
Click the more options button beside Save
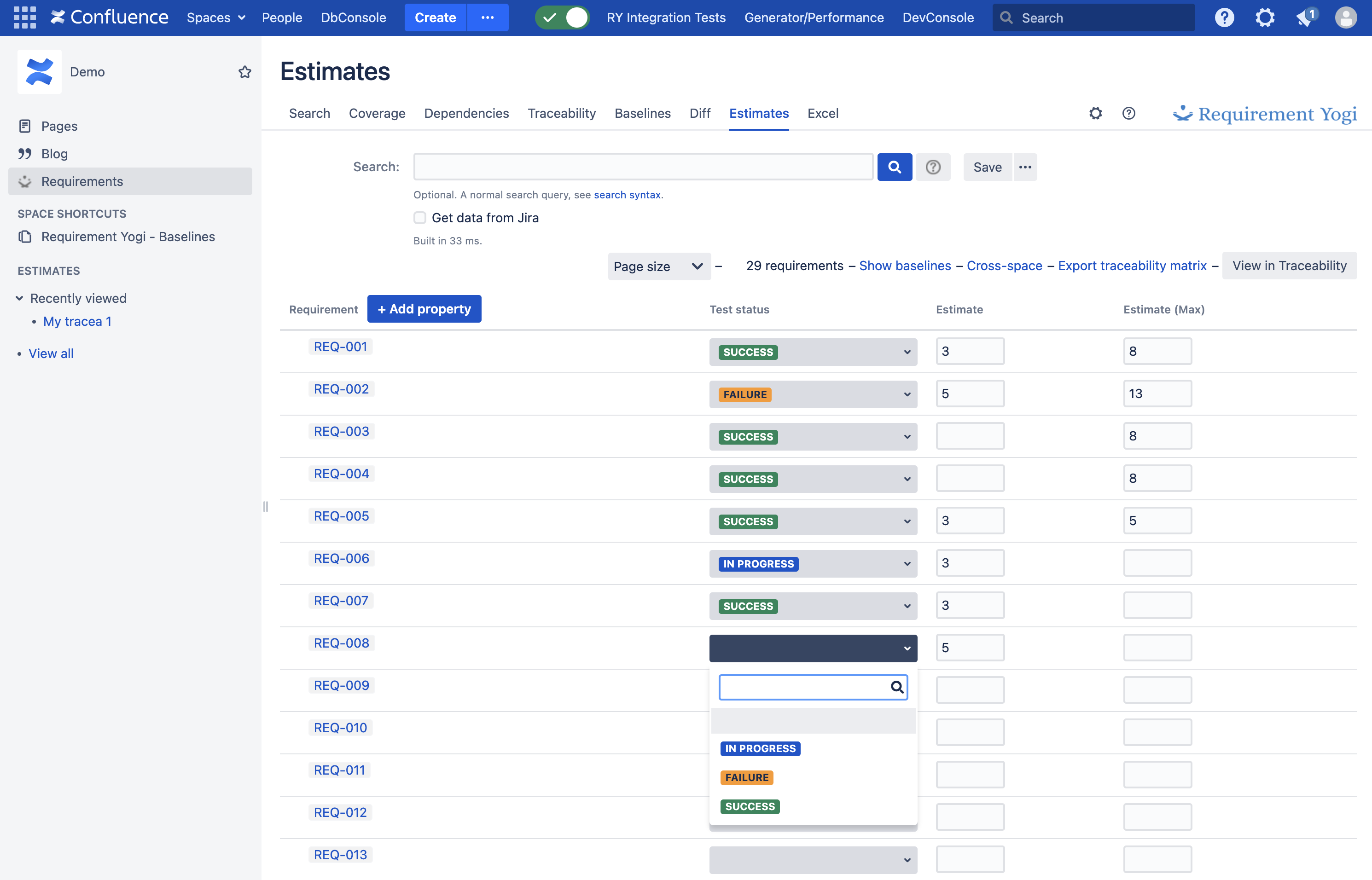point(1025,167)
